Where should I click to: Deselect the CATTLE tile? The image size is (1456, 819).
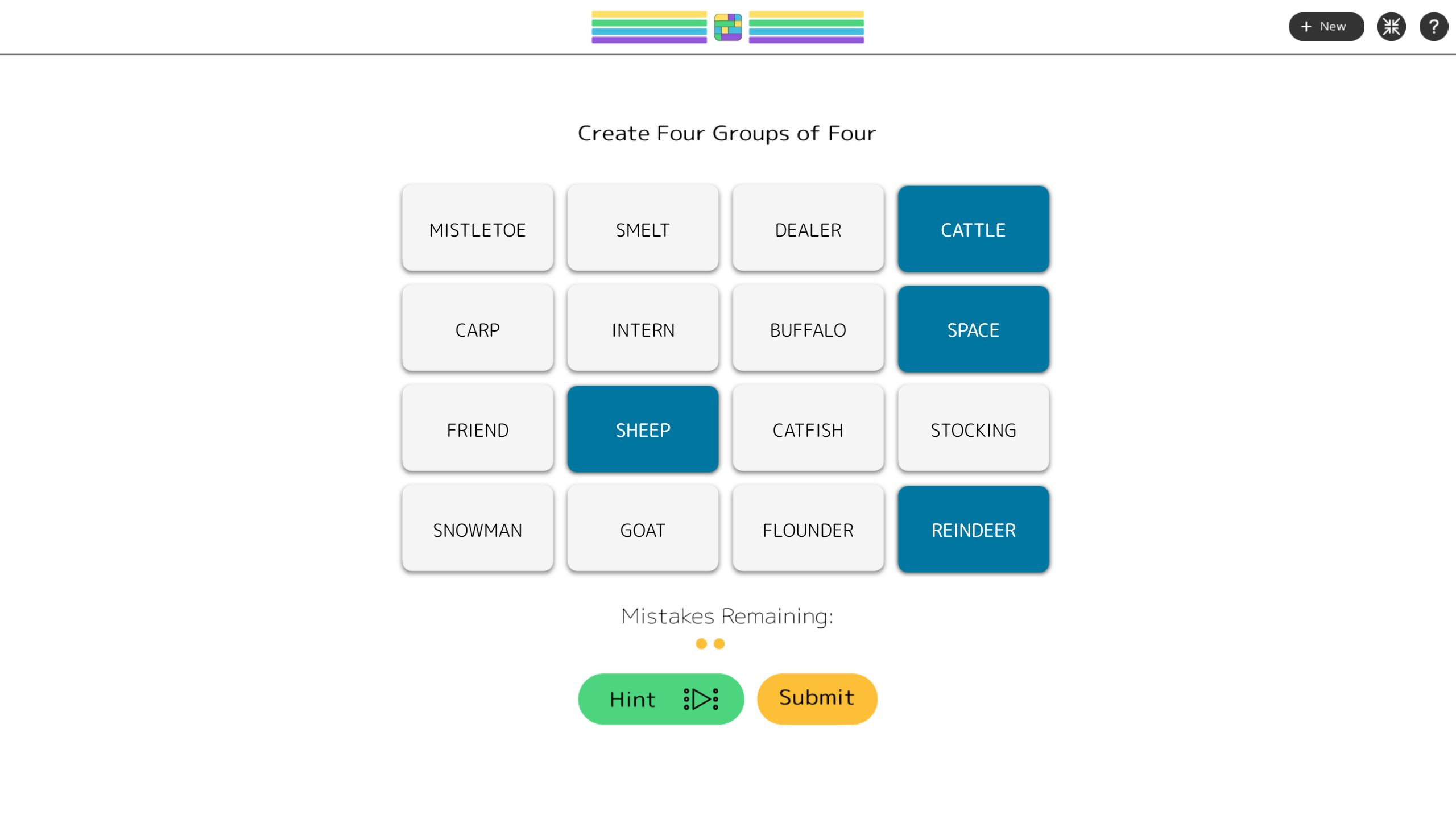(973, 229)
